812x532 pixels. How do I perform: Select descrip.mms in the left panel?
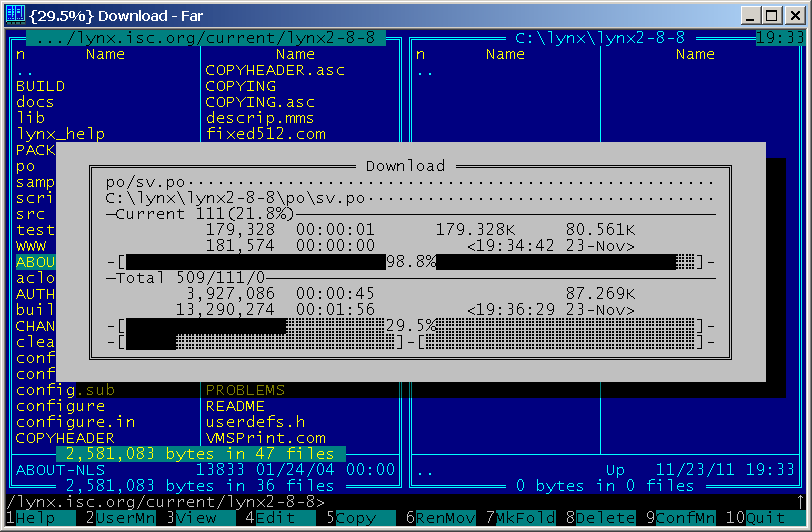(260, 118)
